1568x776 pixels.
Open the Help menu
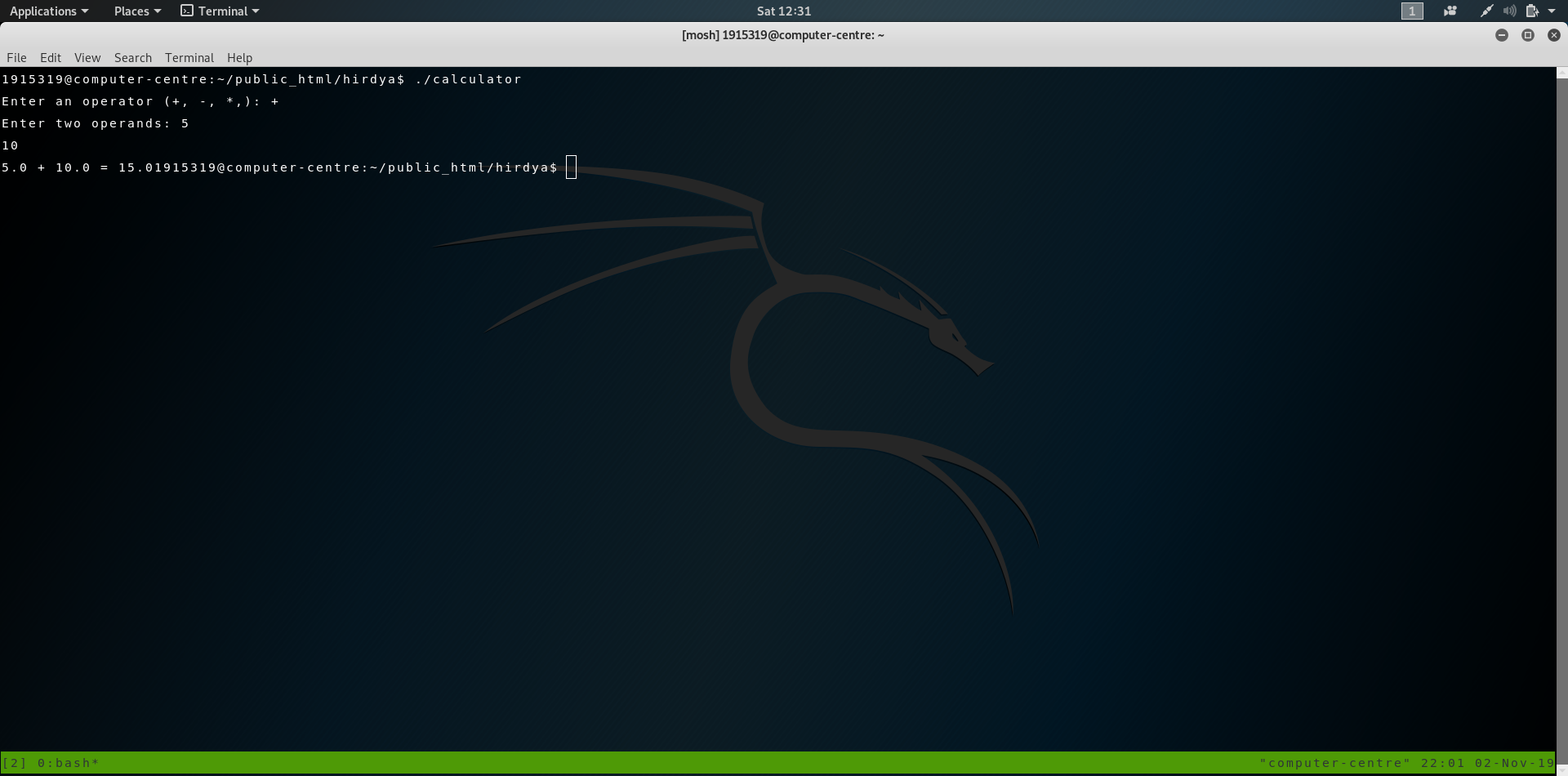click(239, 57)
